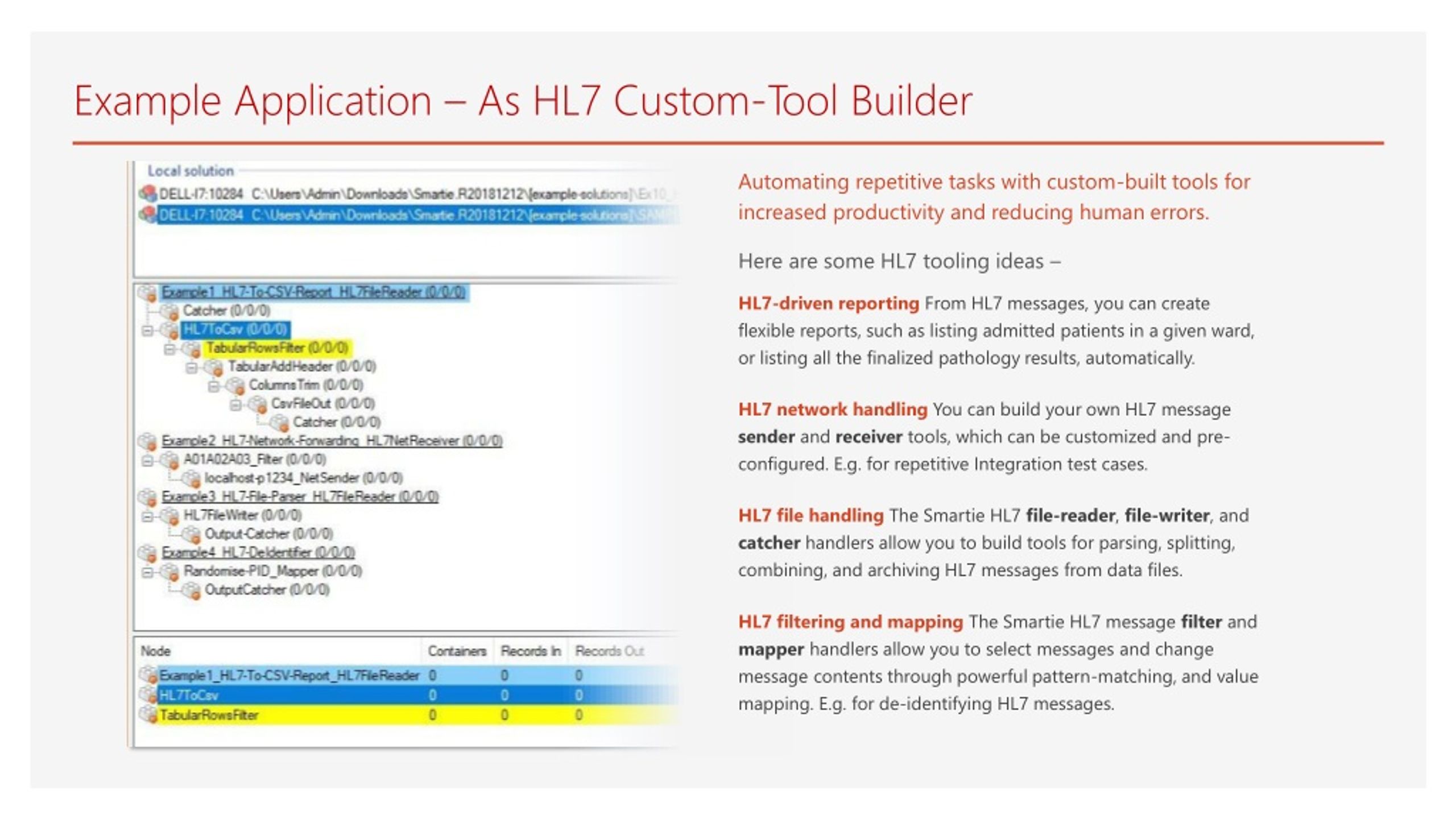Image resolution: width=1456 pixels, height=819 pixels.
Task: Collapse the TabularAddHeader tree node
Action: tap(191, 368)
